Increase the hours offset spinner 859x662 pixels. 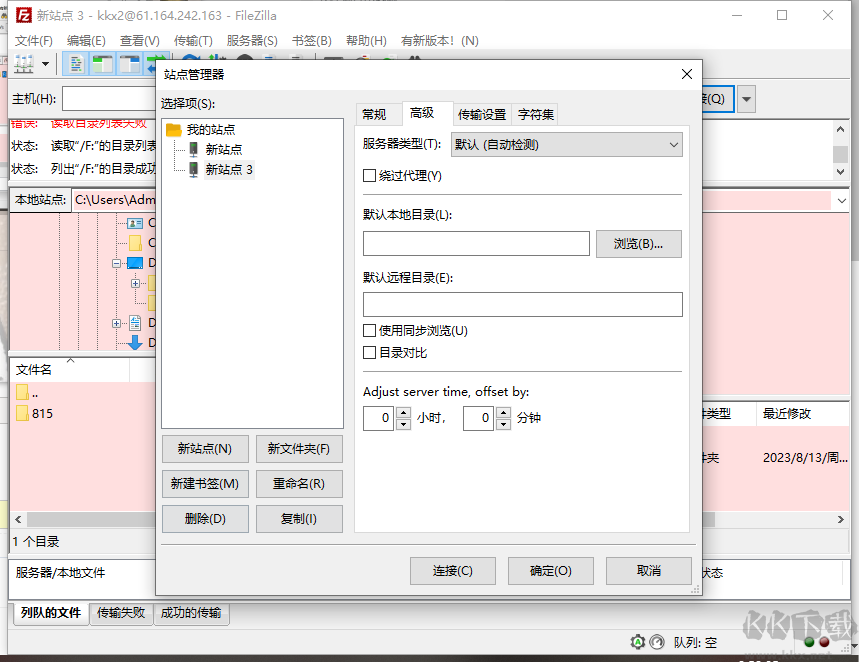(x=403, y=413)
